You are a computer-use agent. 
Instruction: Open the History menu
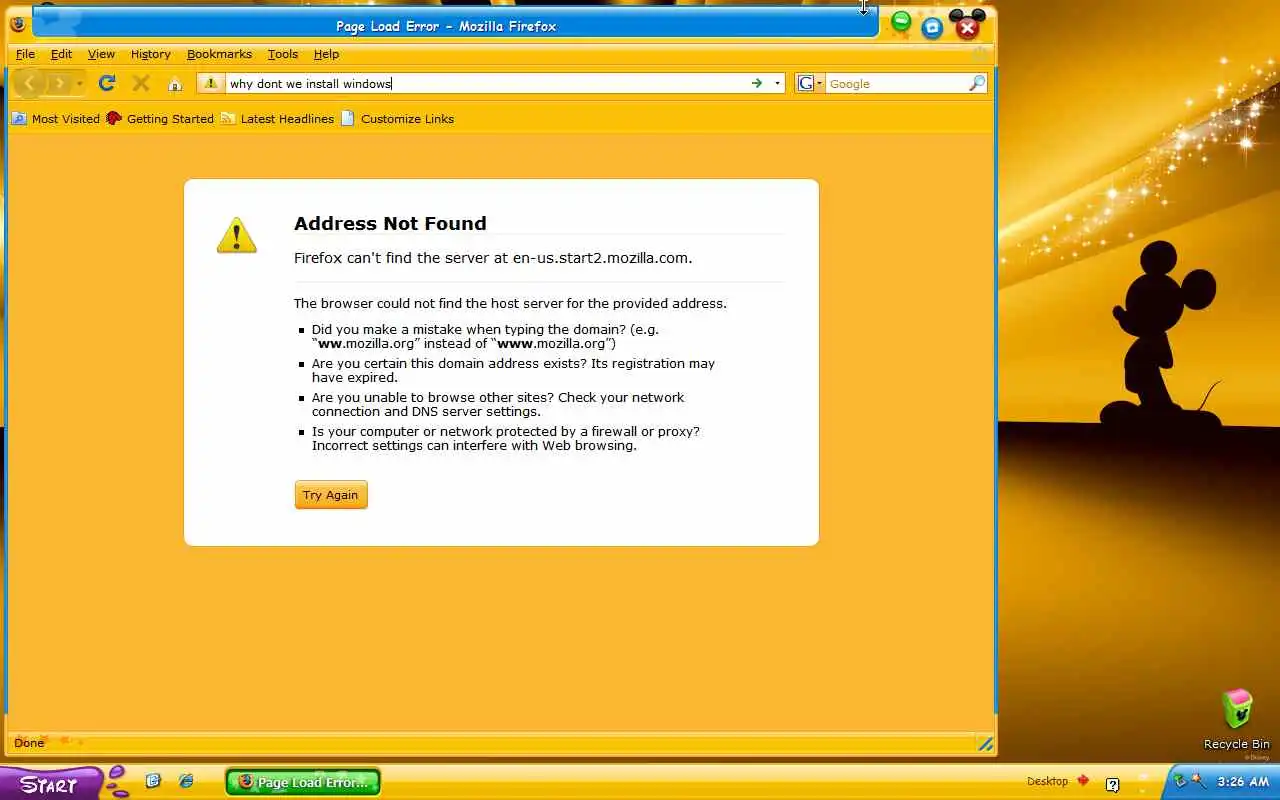click(150, 54)
